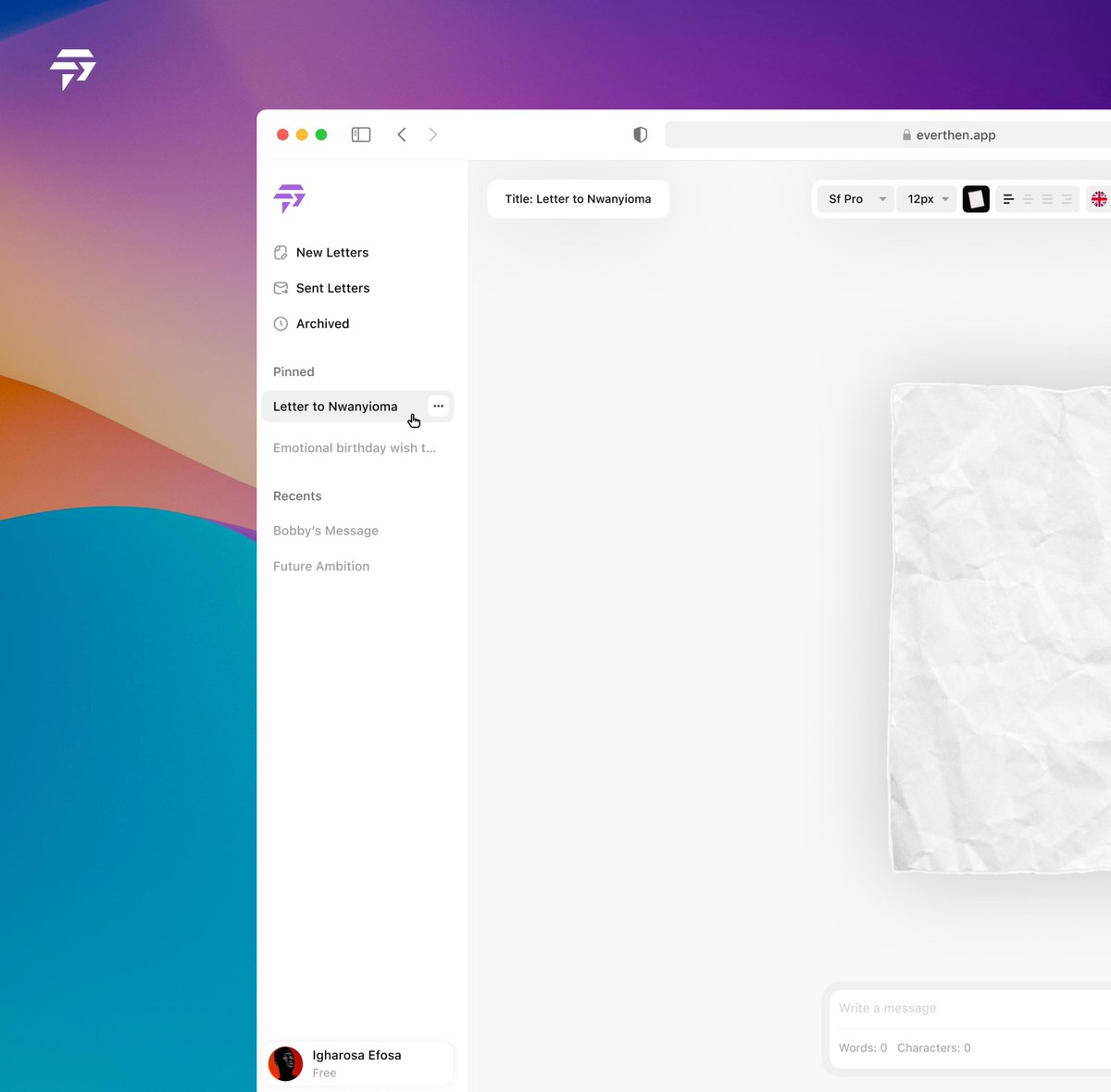Click the Everthen logo in the sidebar
The width and height of the screenshot is (1111, 1092).
click(289, 198)
